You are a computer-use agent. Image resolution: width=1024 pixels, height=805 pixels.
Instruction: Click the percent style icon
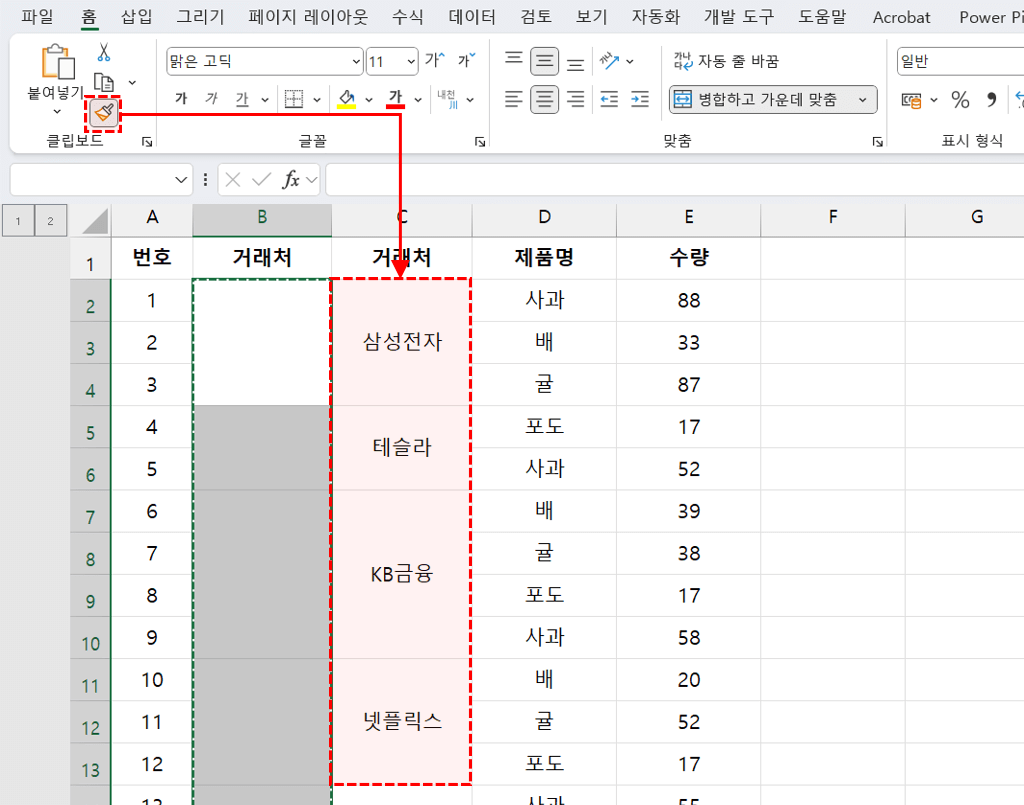coord(960,100)
